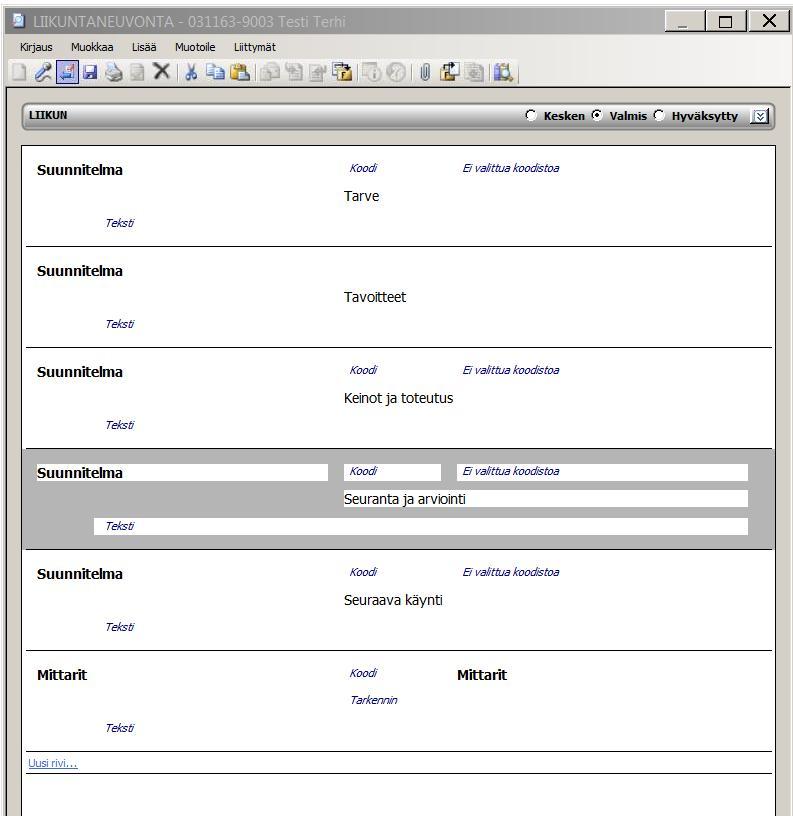Click the Tarkennin field in the Mittarit row

pyautogui.click(x=374, y=700)
